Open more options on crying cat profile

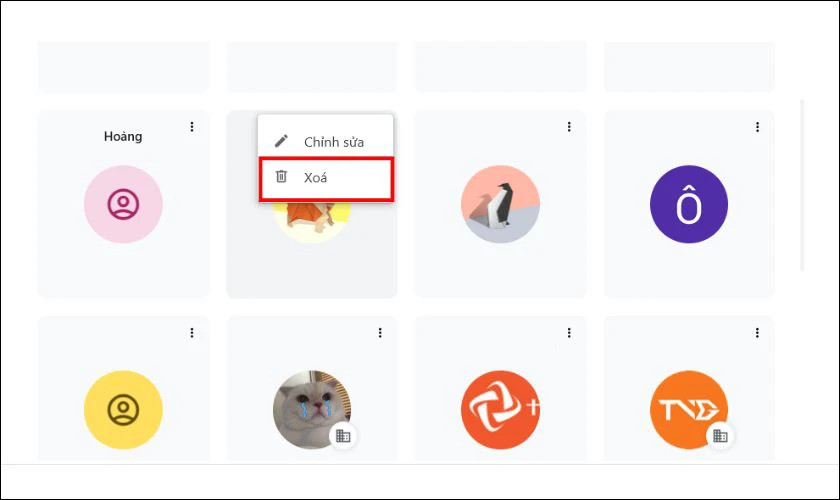click(x=380, y=333)
